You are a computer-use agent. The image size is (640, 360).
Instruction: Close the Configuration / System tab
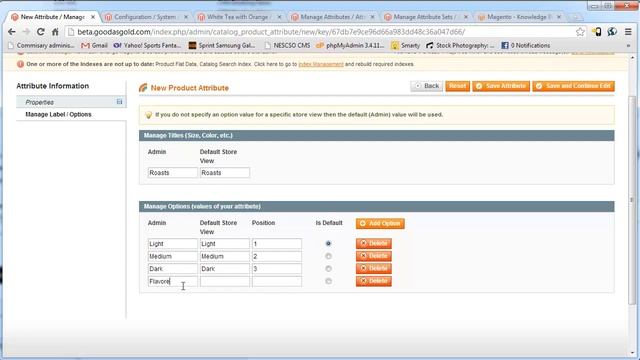coord(186,17)
